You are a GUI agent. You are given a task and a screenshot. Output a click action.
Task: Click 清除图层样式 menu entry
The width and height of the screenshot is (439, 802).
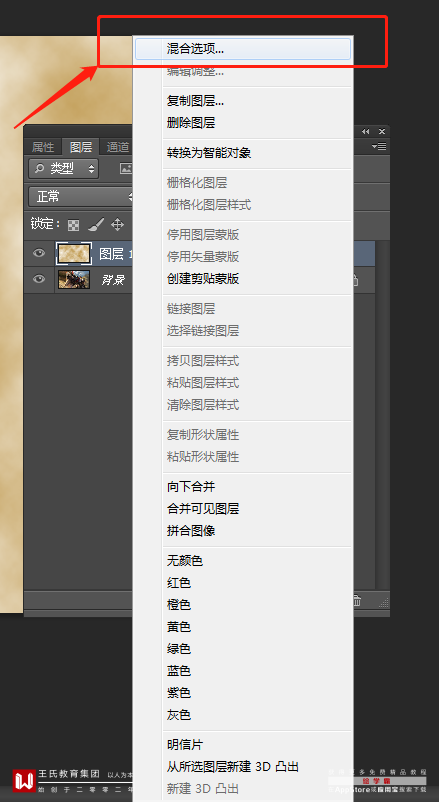click(203, 405)
